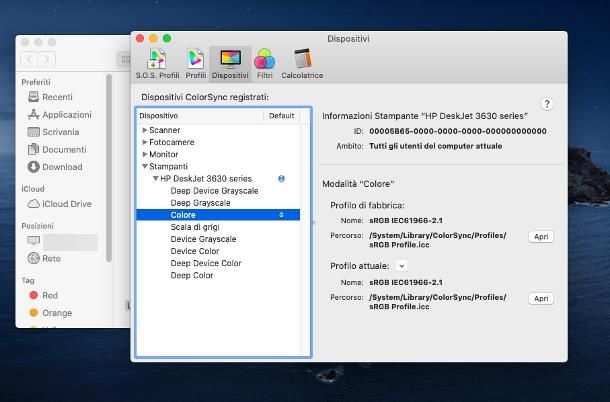The image size is (610, 402).
Task: Open the S.O.S. Profili tool
Action: pyautogui.click(x=157, y=63)
